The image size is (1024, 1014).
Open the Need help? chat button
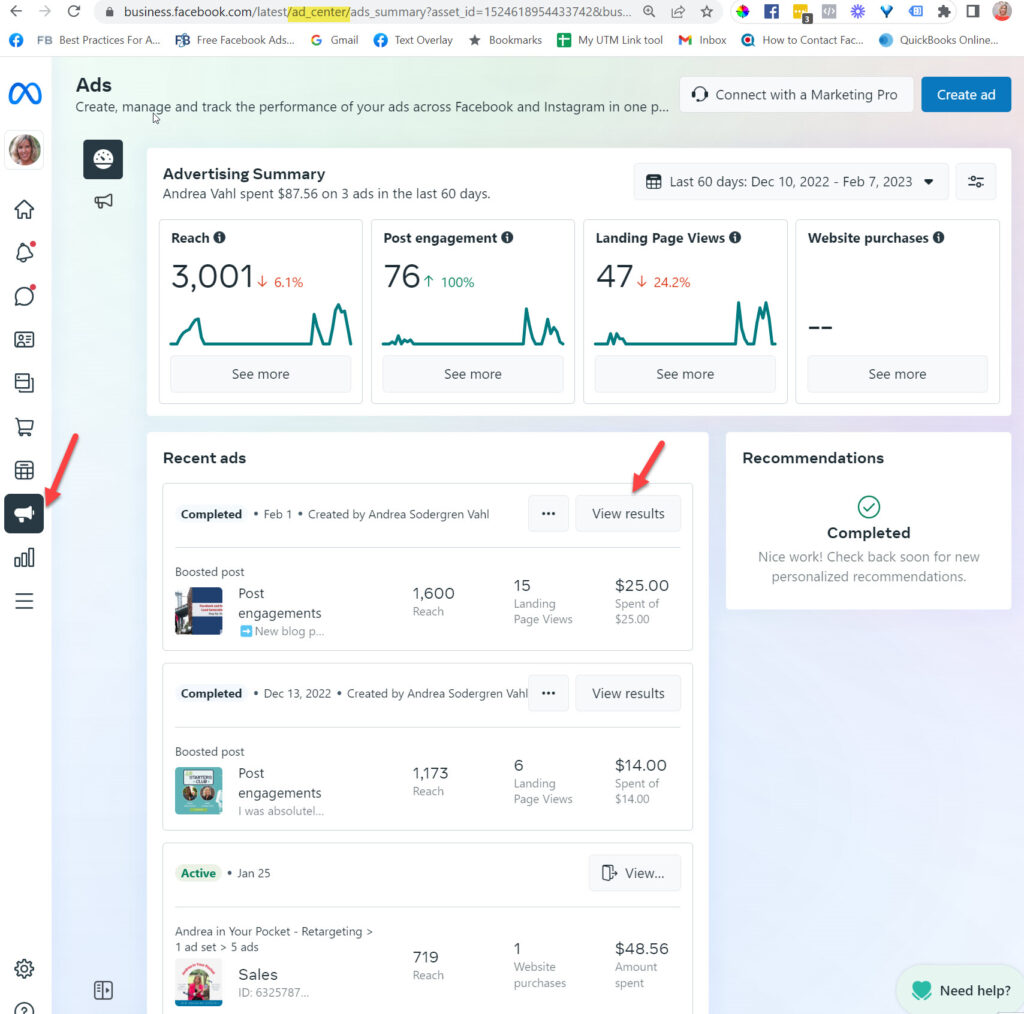pyautogui.click(x=960, y=990)
